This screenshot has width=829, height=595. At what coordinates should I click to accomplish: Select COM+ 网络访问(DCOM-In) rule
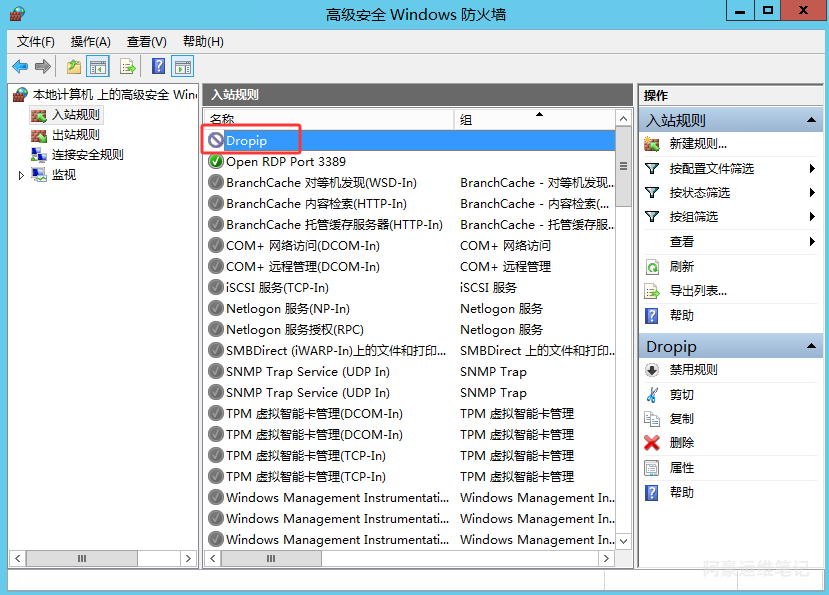pyautogui.click(x=410, y=245)
